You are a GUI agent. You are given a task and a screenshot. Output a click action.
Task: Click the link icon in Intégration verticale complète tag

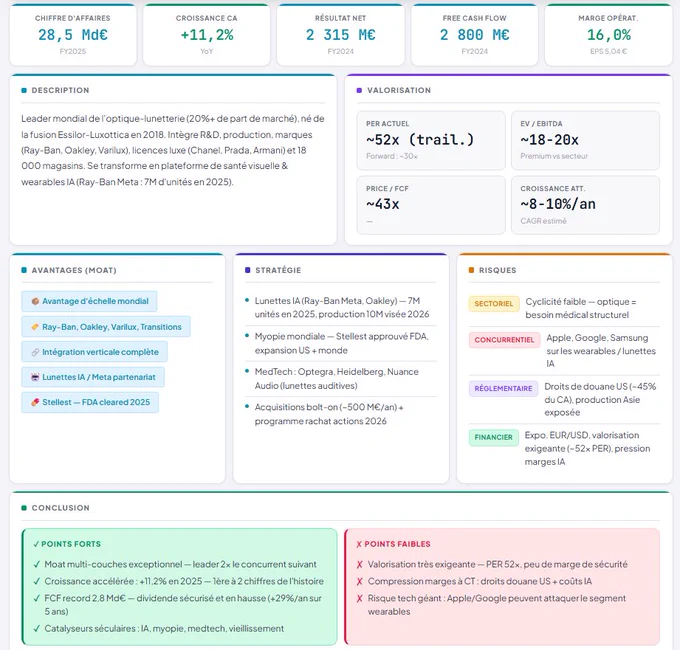[x=35, y=352]
